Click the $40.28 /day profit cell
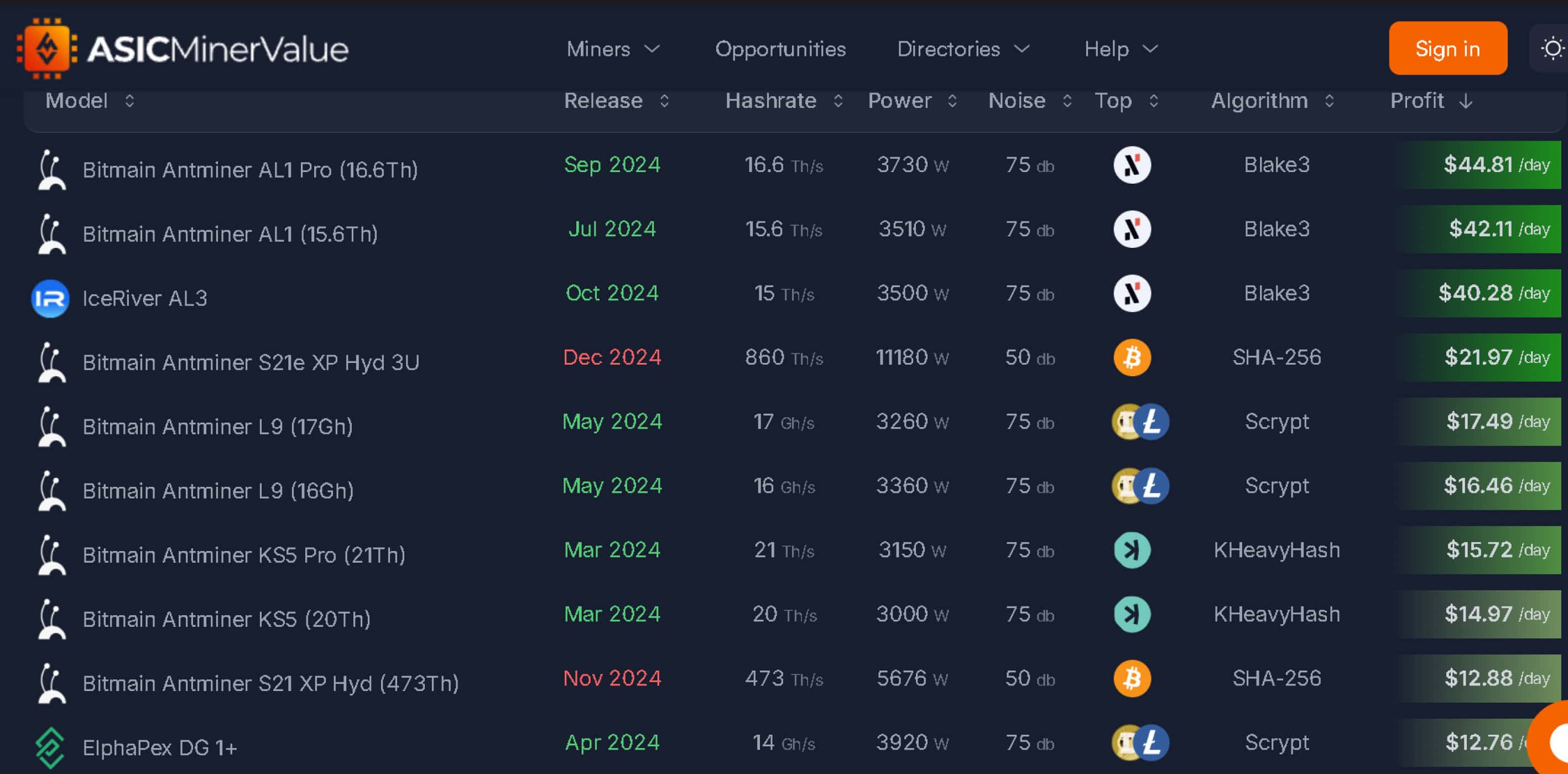Viewport: 1568px width, 774px height. [x=1479, y=294]
